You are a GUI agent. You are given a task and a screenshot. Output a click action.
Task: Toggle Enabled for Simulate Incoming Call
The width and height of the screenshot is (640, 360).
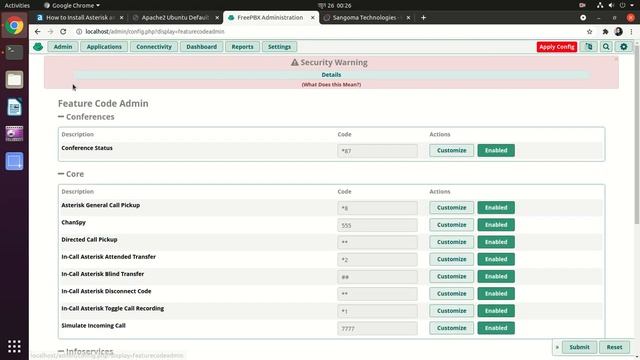click(496, 328)
